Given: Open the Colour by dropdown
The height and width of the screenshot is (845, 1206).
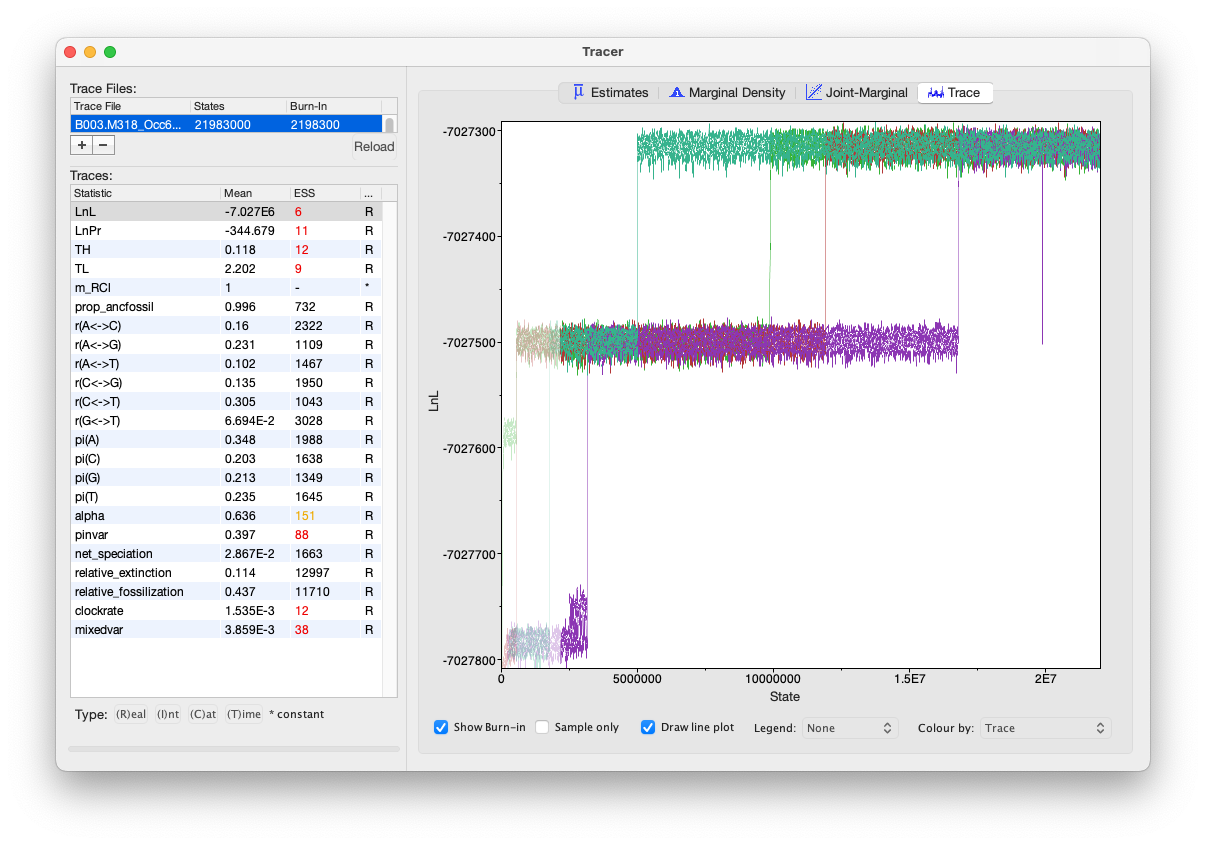Looking at the screenshot, I should click(1045, 728).
